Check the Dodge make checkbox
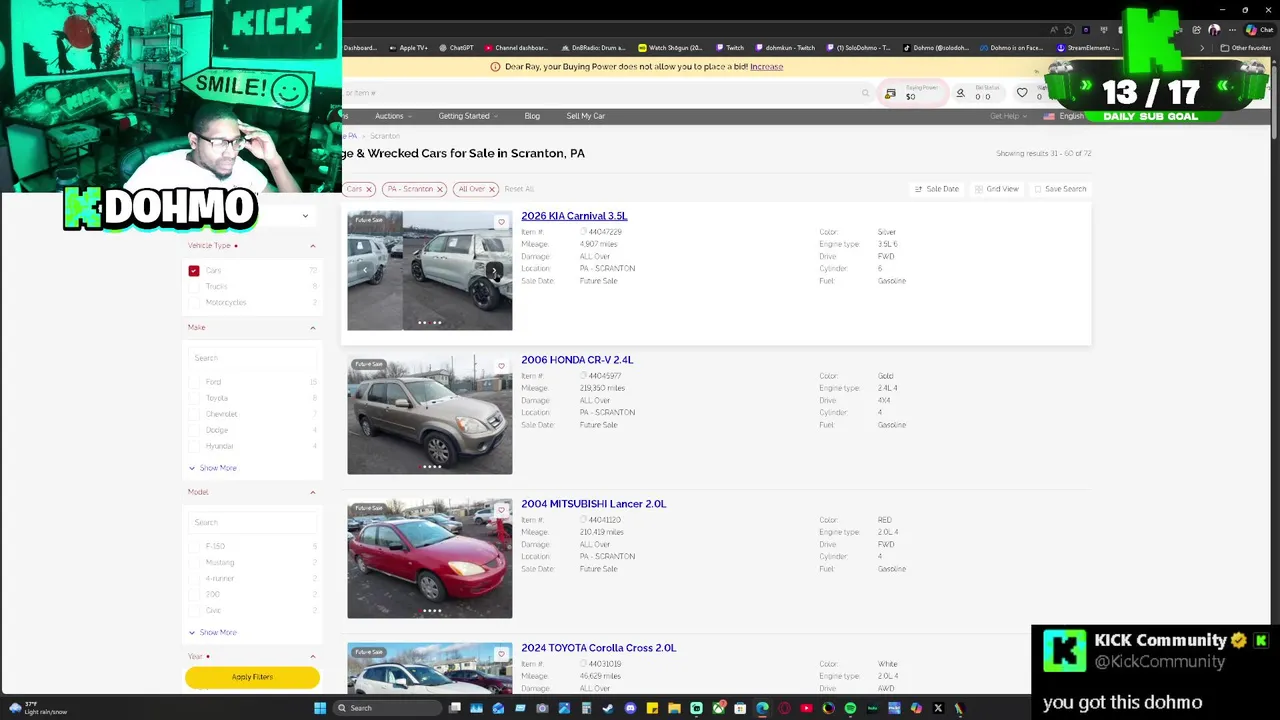 [194, 430]
